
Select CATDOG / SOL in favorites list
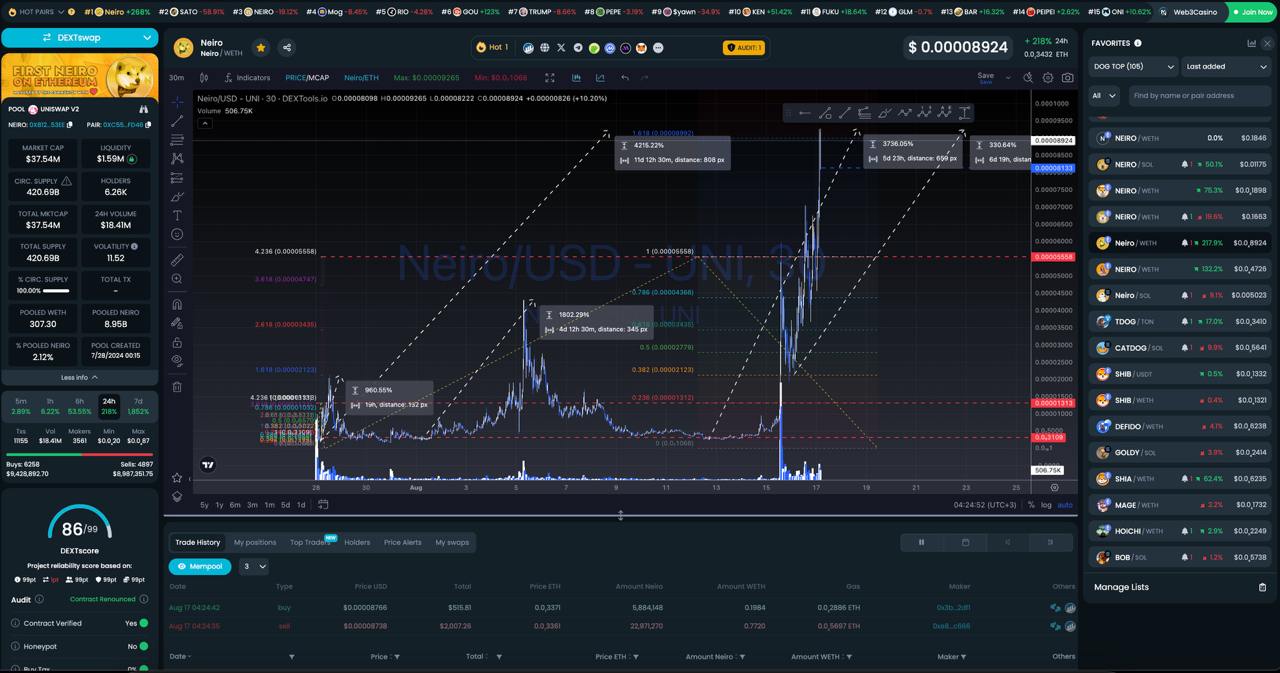pyautogui.click(x=1182, y=348)
